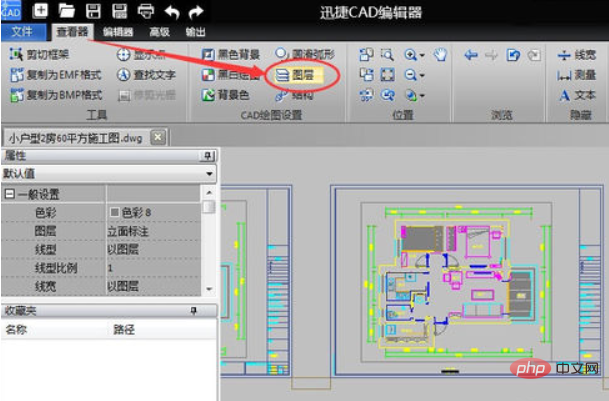This screenshot has width=609, height=401.
Task: Open the zoom in dropdown arrow
Action: click(x=422, y=55)
